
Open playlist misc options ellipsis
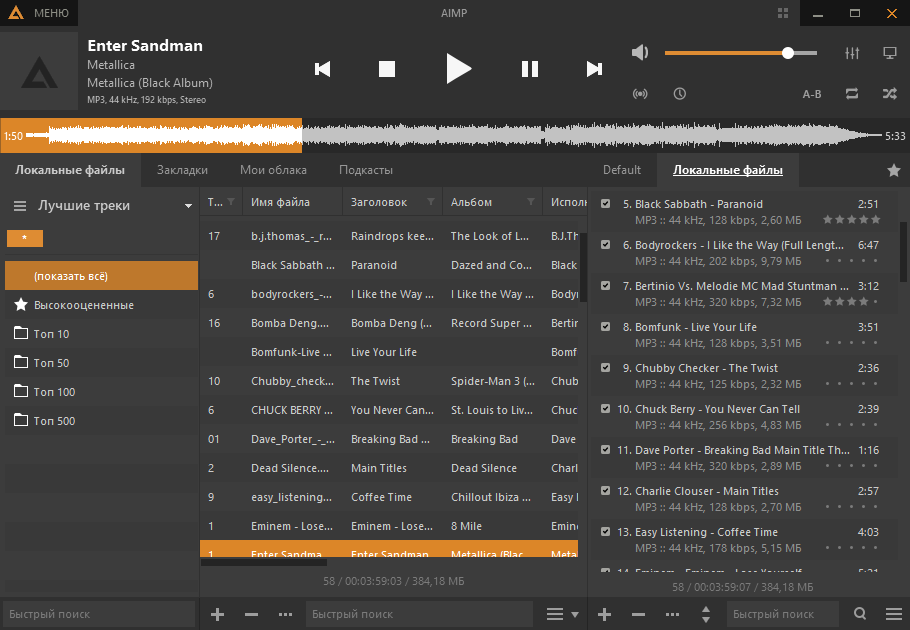(x=672, y=614)
